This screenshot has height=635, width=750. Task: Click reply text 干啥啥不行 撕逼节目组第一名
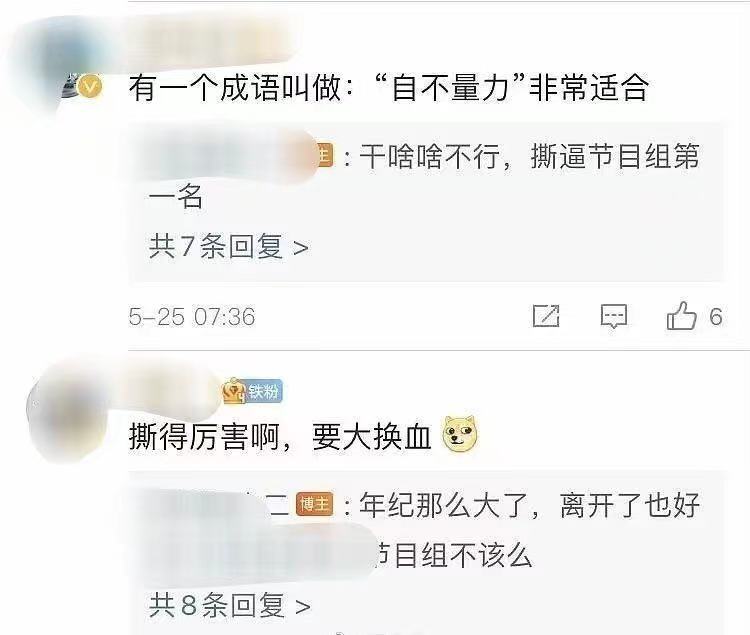pyautogui.click(x=423, y=176)
